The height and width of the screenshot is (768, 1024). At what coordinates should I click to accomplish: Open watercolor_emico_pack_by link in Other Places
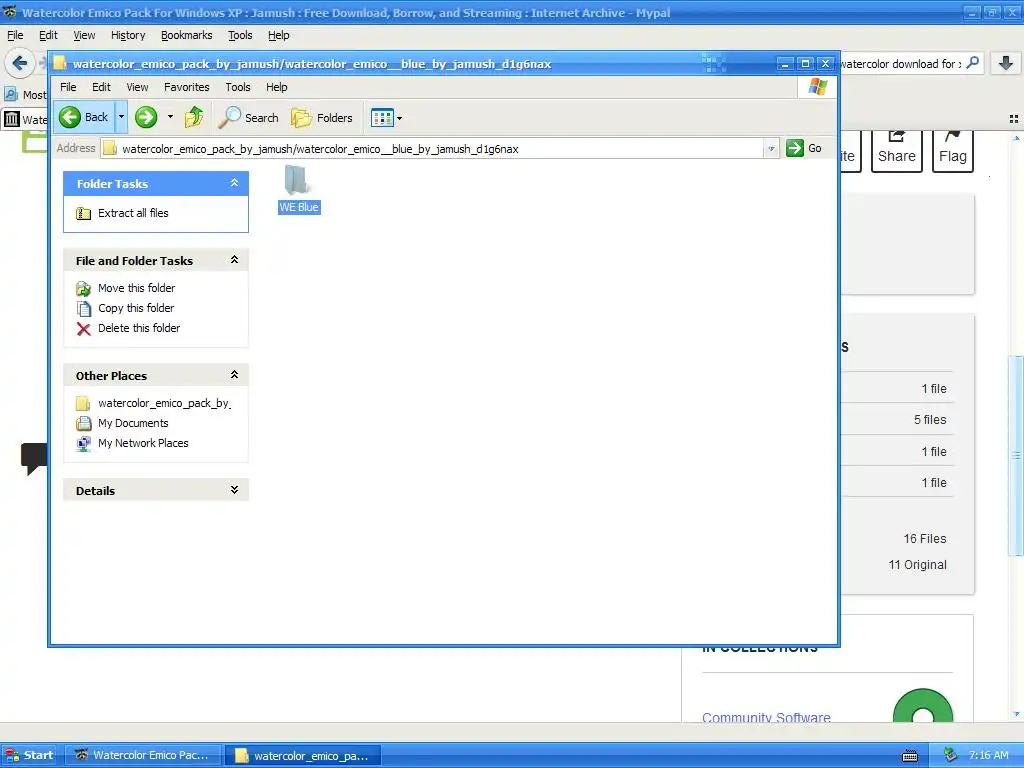click(x=164, y=404)
